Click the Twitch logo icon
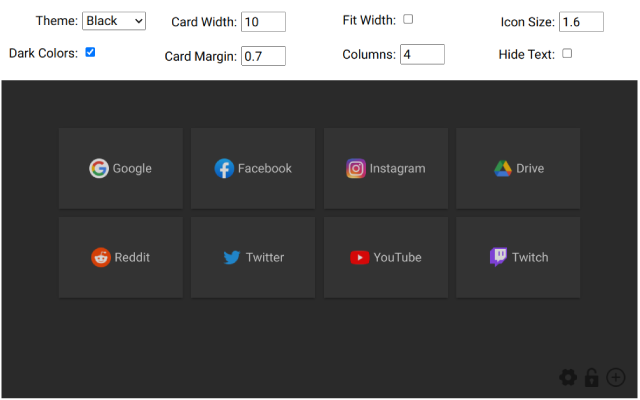The height and width of the screenshot is (400, 640). click(x=498, y=257)
